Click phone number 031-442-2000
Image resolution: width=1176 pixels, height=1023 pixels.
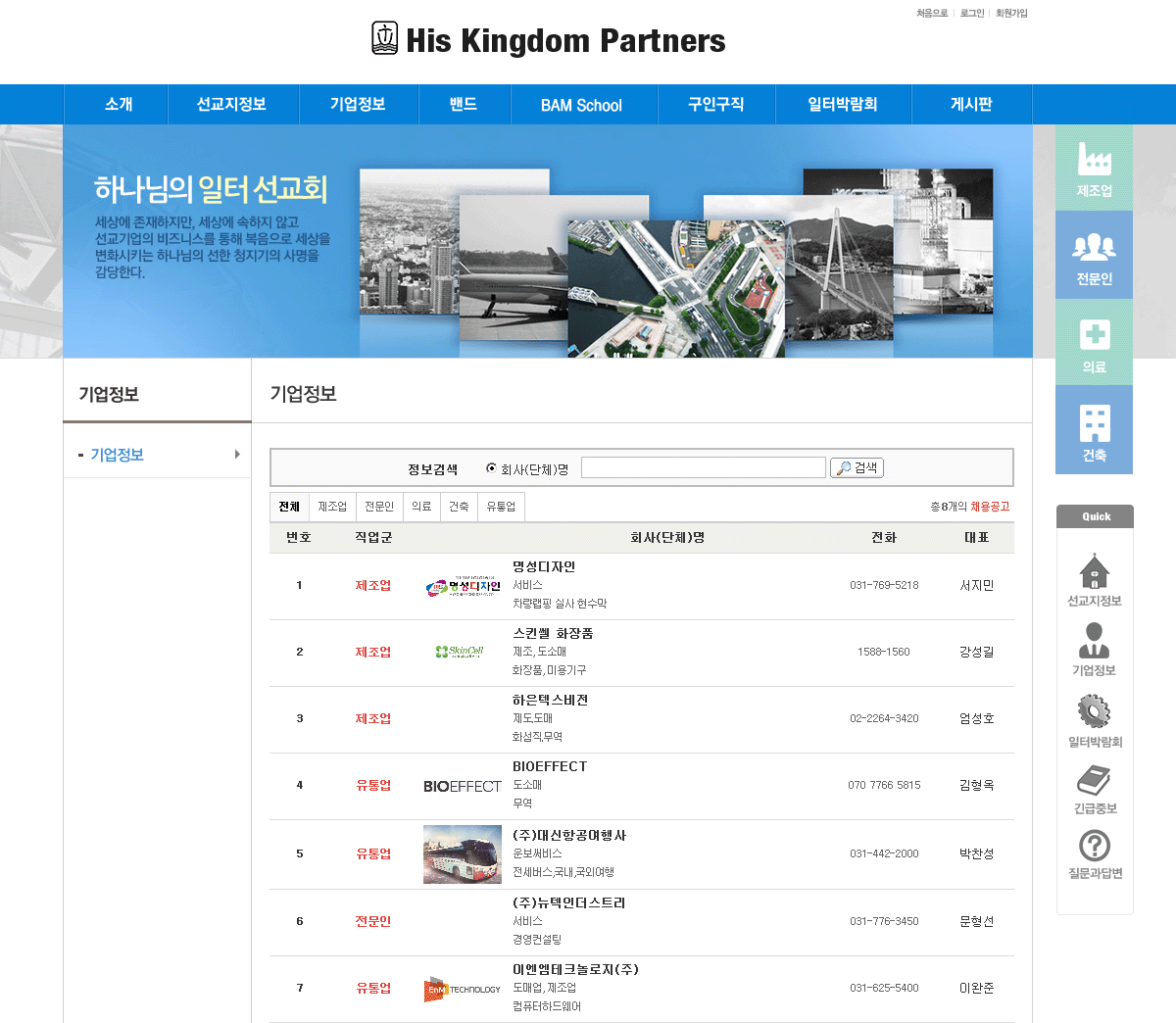884,854
